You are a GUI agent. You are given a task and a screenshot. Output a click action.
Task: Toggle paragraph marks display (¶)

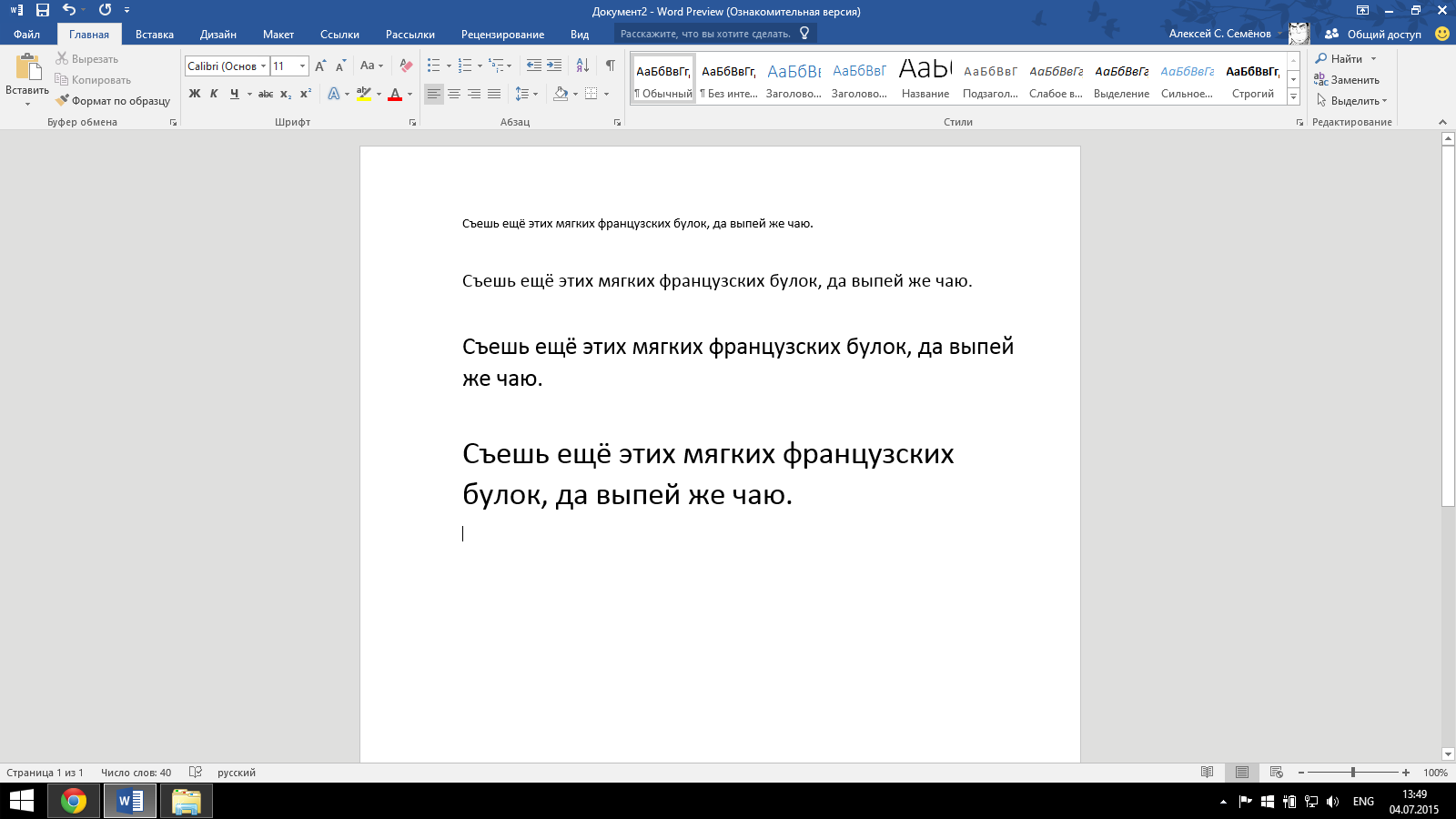[610, 66]
